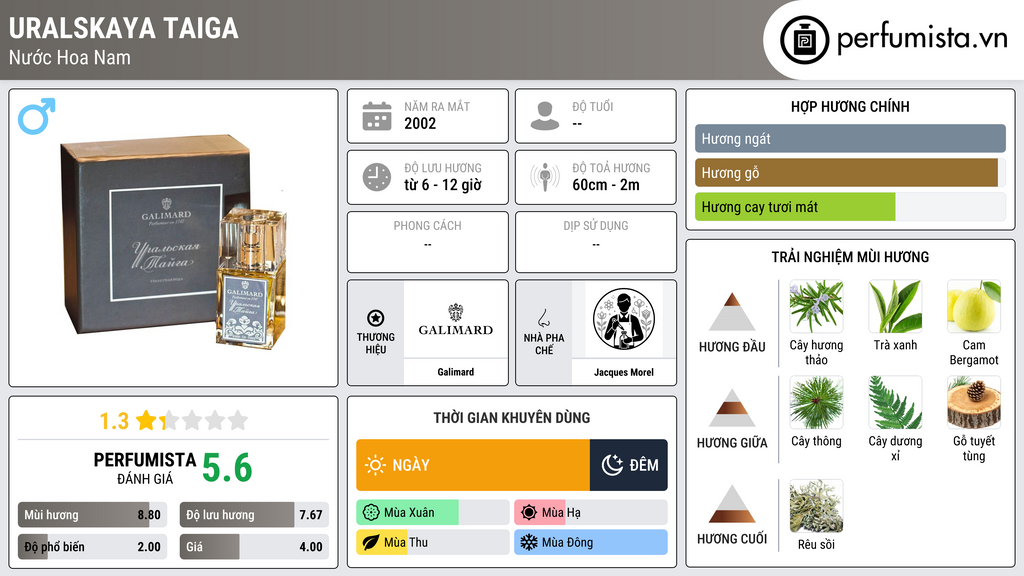Viewport: 1024px width, 576px height.
Task: Click the Ngày daytime bar segment
Action: (x=473, y=465)
